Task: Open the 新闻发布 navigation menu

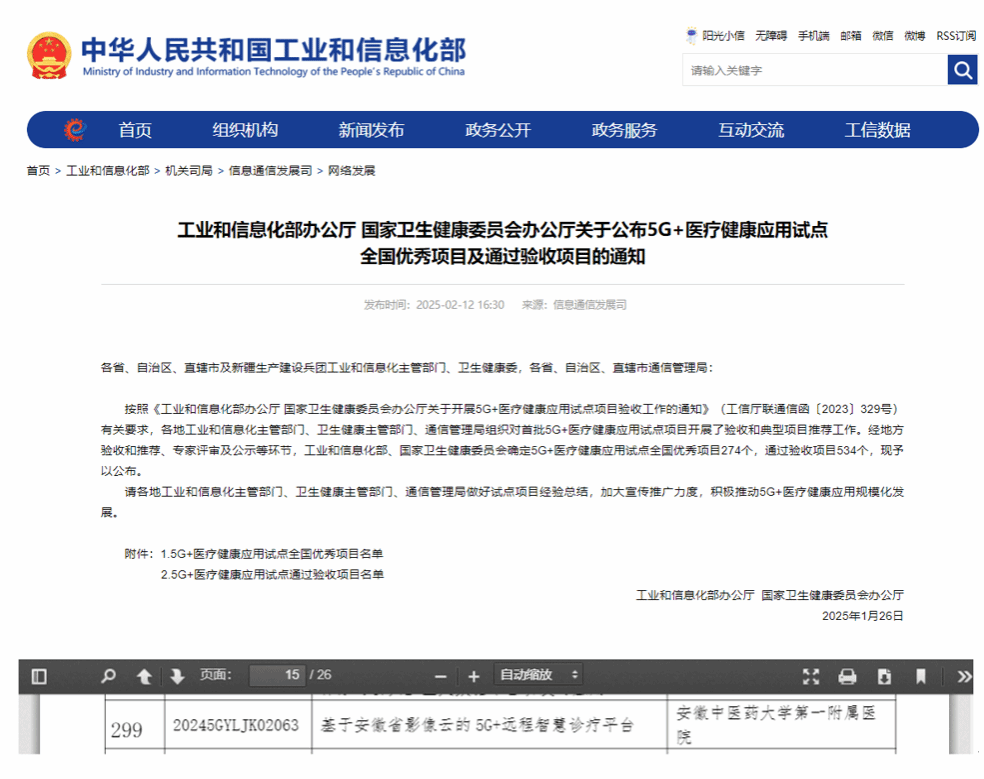Action: click(371, 130)
